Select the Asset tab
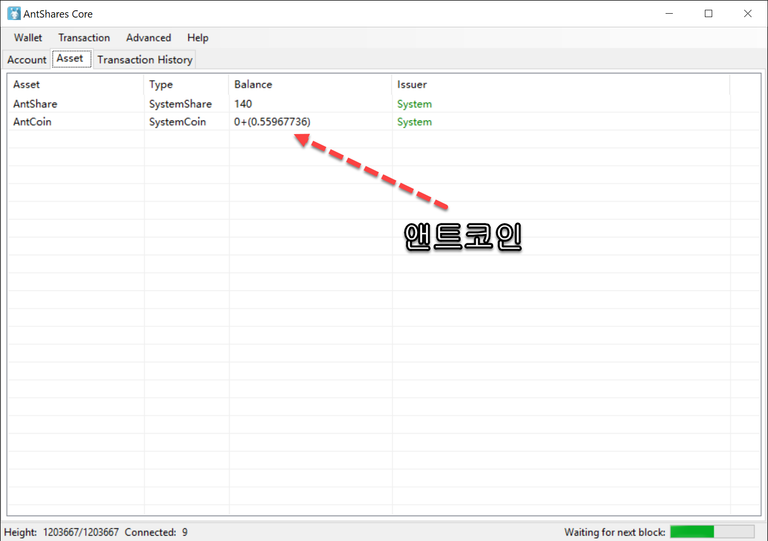 pos(70,58)
